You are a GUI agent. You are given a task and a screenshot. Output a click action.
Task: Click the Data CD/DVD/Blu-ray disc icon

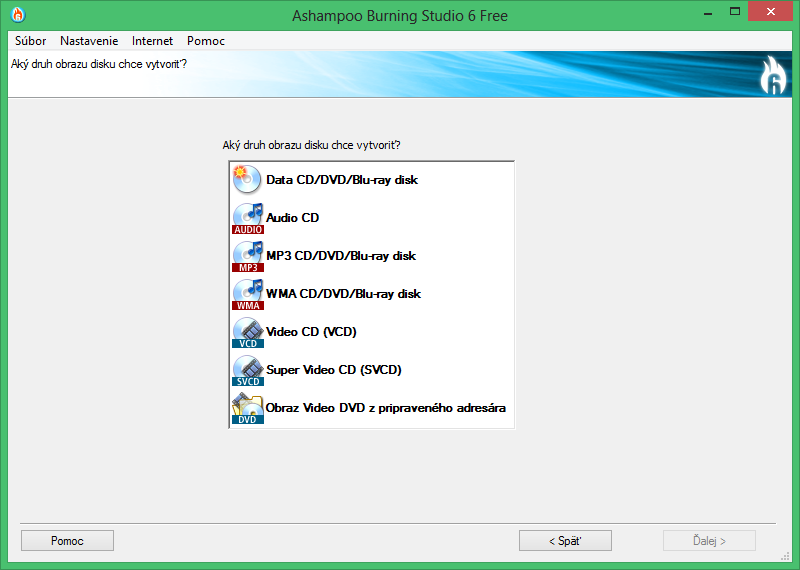(247, 180)
